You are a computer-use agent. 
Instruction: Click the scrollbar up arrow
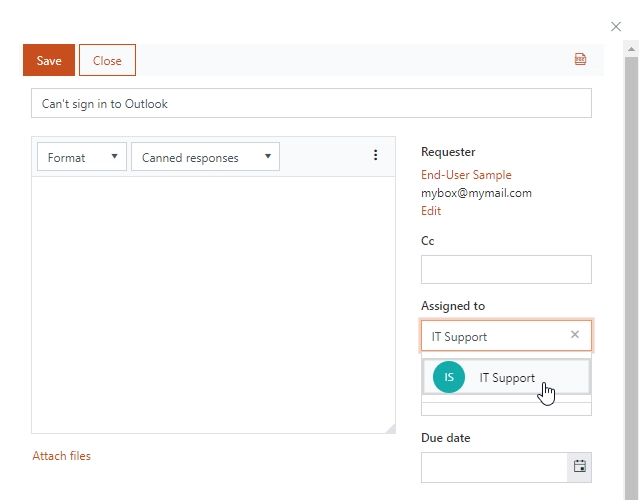631,49
